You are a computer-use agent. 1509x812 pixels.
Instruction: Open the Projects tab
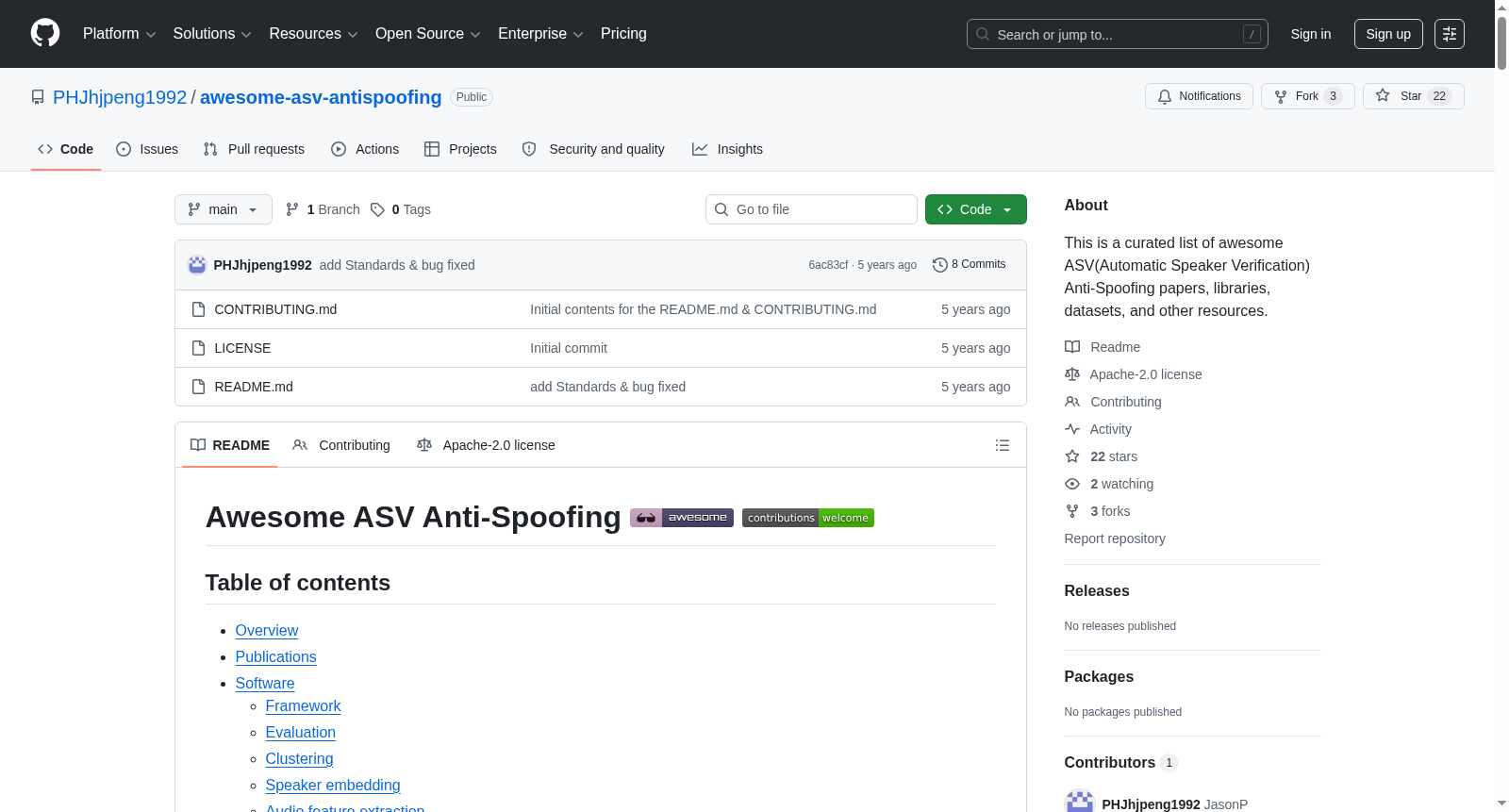pyautogui.click(x=460, y=149)
